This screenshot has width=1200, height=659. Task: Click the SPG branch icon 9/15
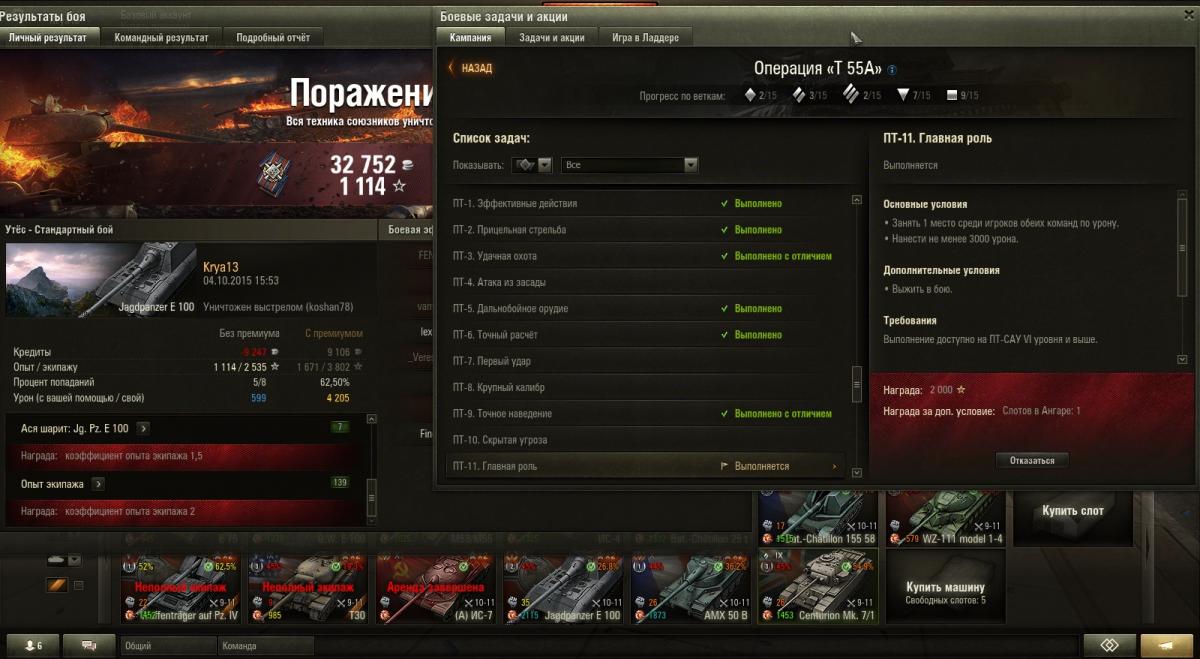(951, 95)
